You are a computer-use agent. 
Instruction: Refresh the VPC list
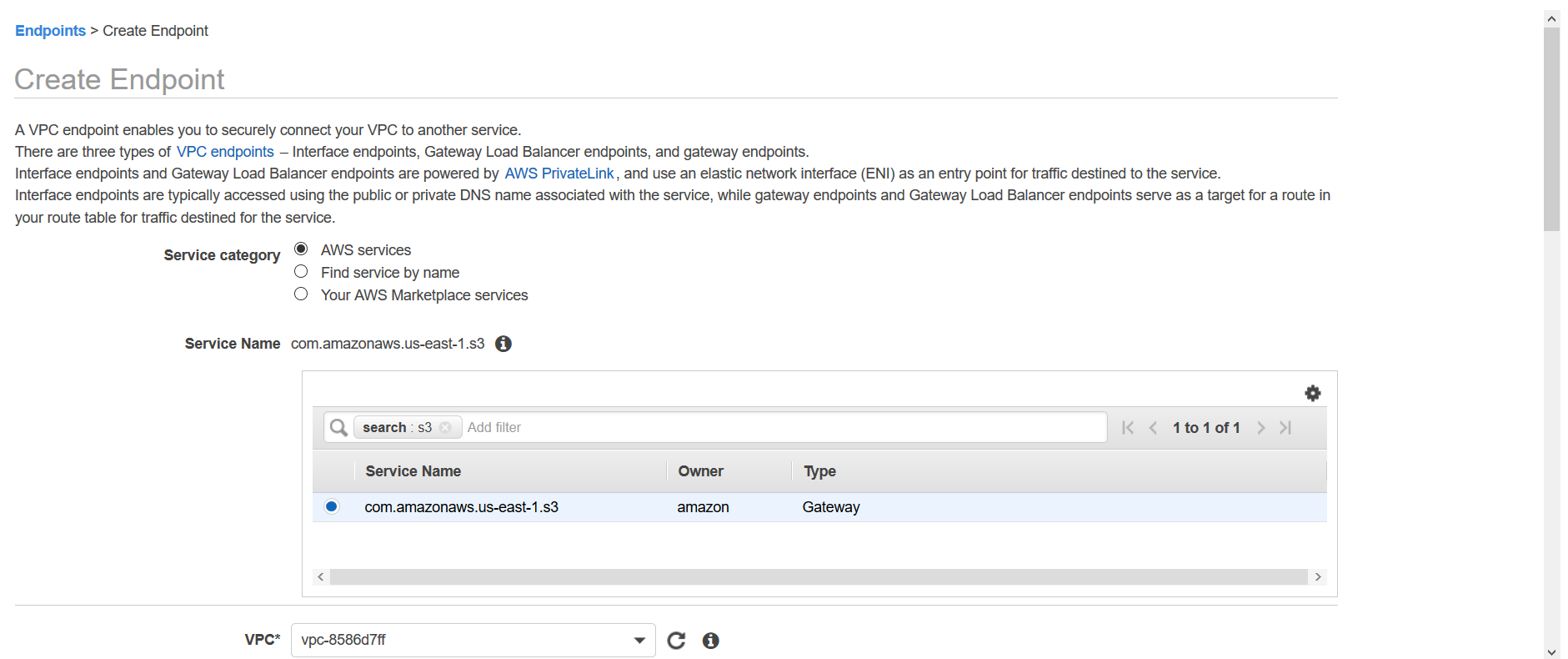click(676, 640)
